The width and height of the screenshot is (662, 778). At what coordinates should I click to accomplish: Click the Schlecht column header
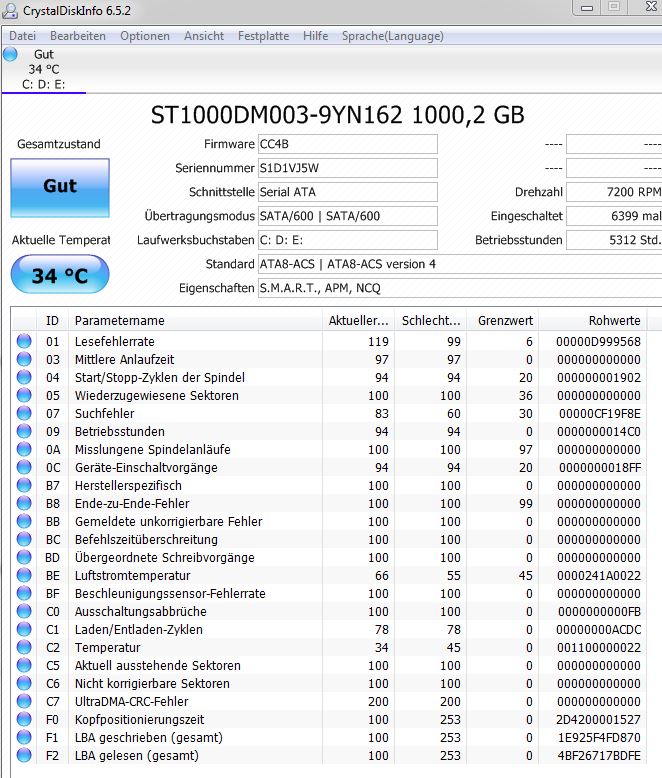coord(431,321)
